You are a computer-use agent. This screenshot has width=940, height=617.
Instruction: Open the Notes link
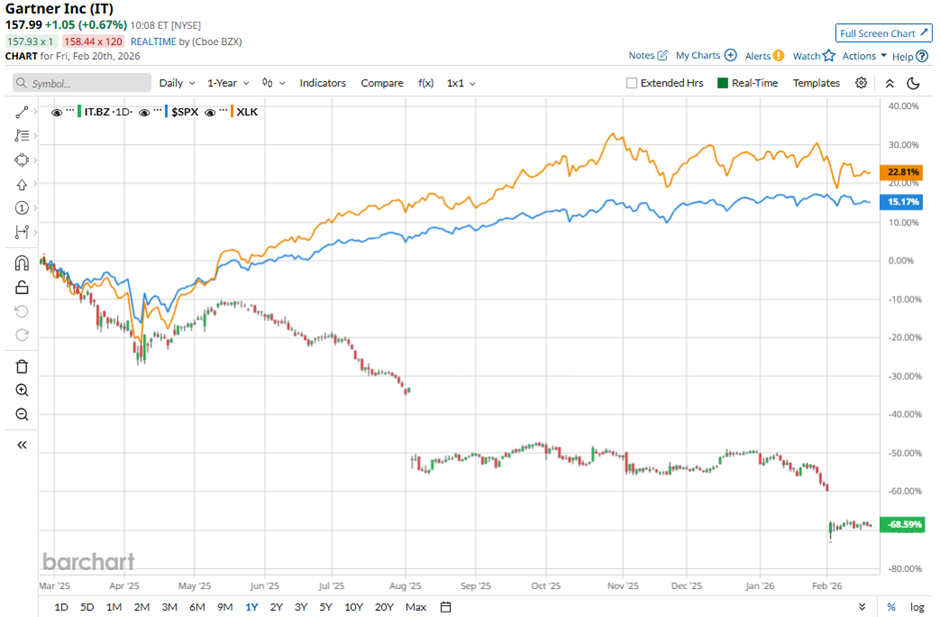pos(641,55)
